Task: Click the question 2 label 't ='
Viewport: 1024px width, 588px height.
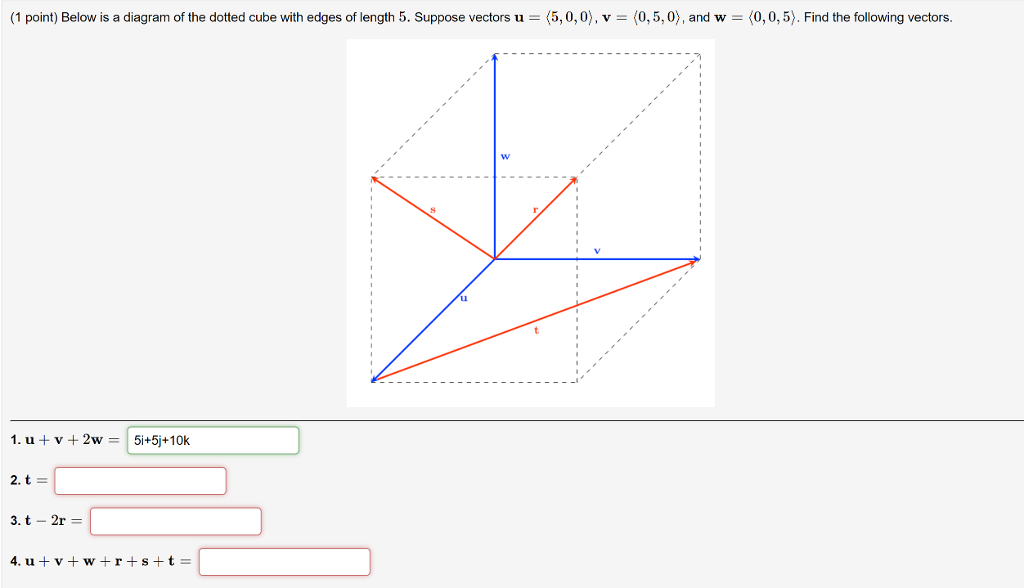Action: [29, 480]
